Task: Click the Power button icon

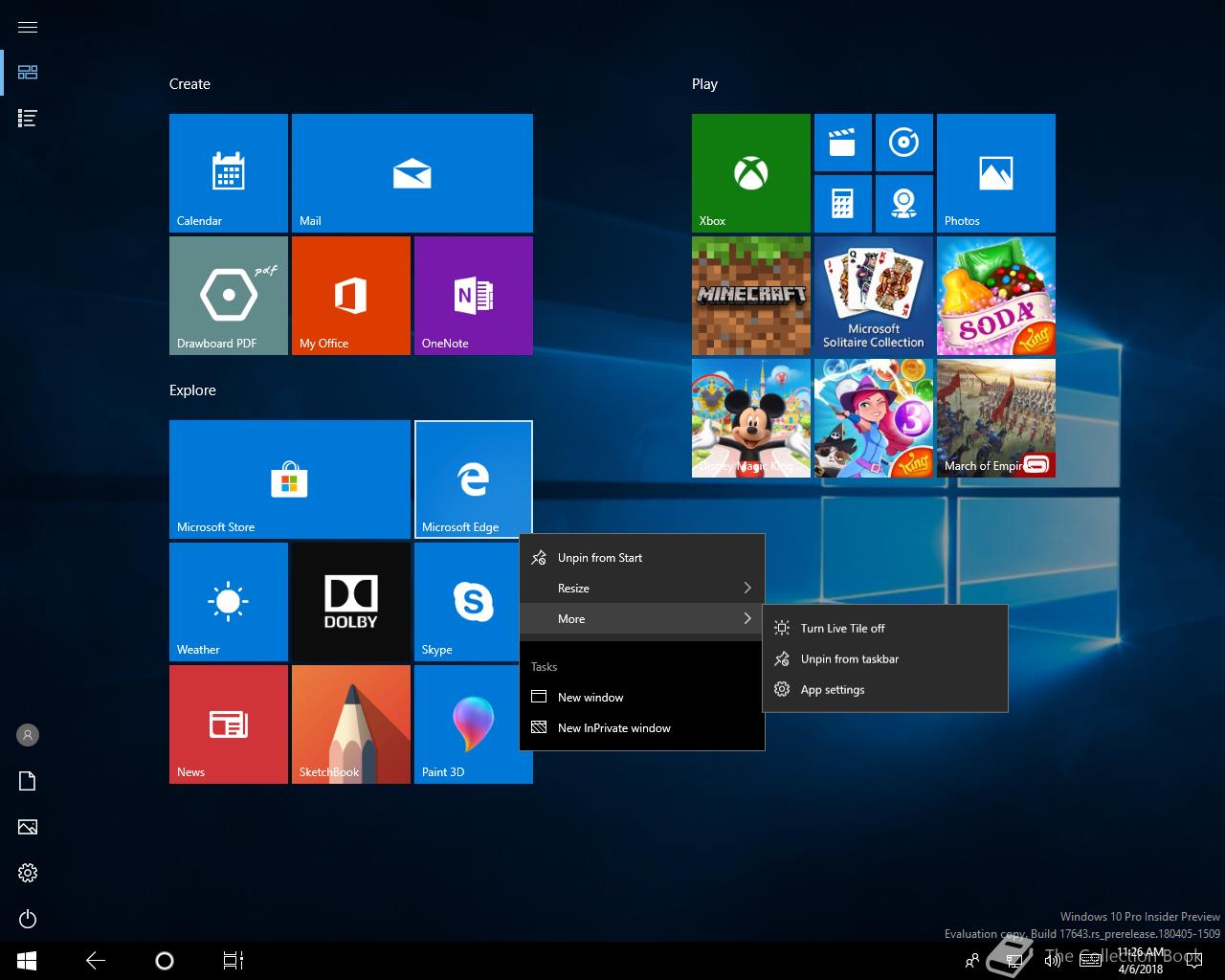Action: [28, 919]
